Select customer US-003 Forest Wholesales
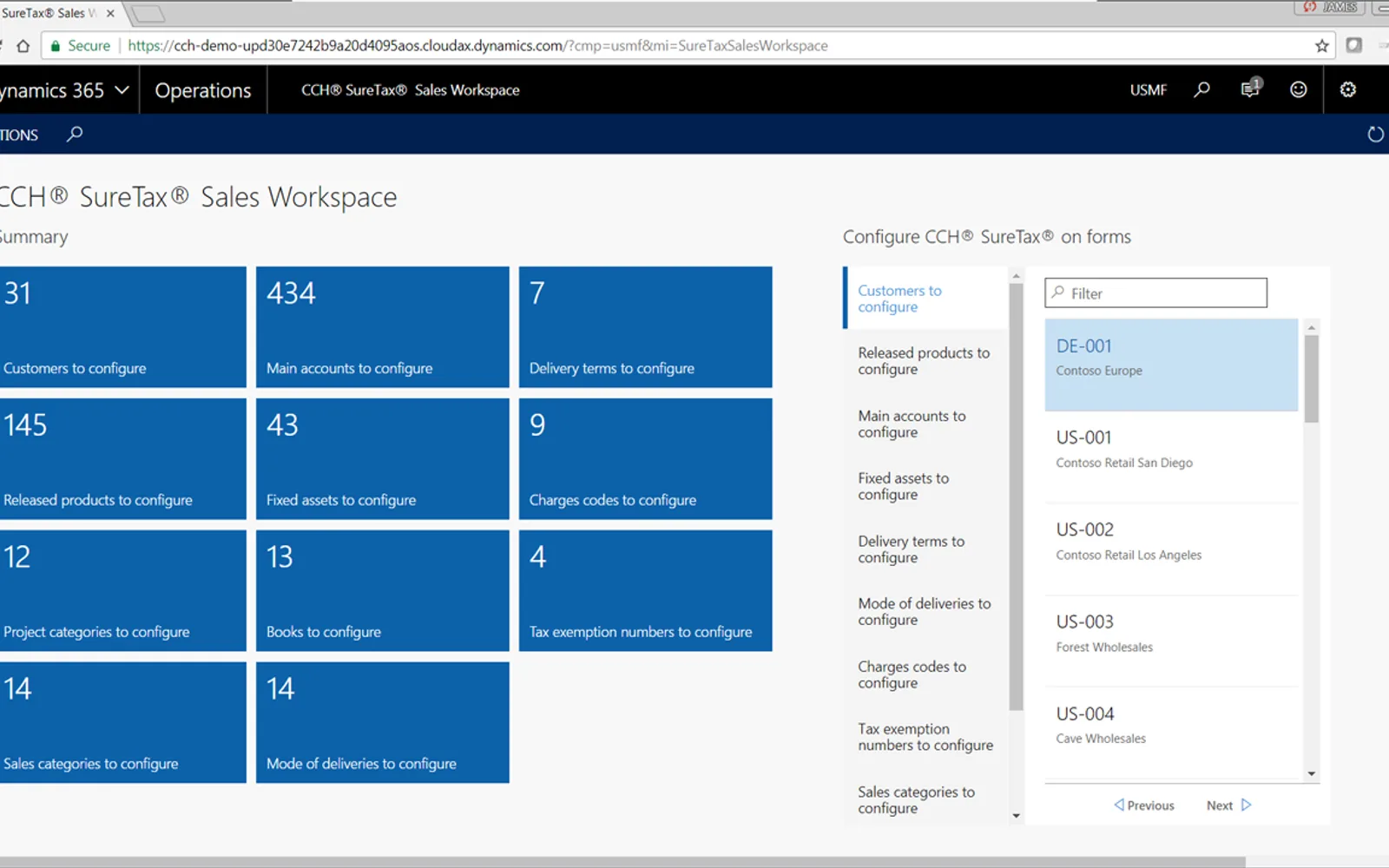Image resolution: width=1389 pixels, height=868 pixels. tap(1171, 641)
